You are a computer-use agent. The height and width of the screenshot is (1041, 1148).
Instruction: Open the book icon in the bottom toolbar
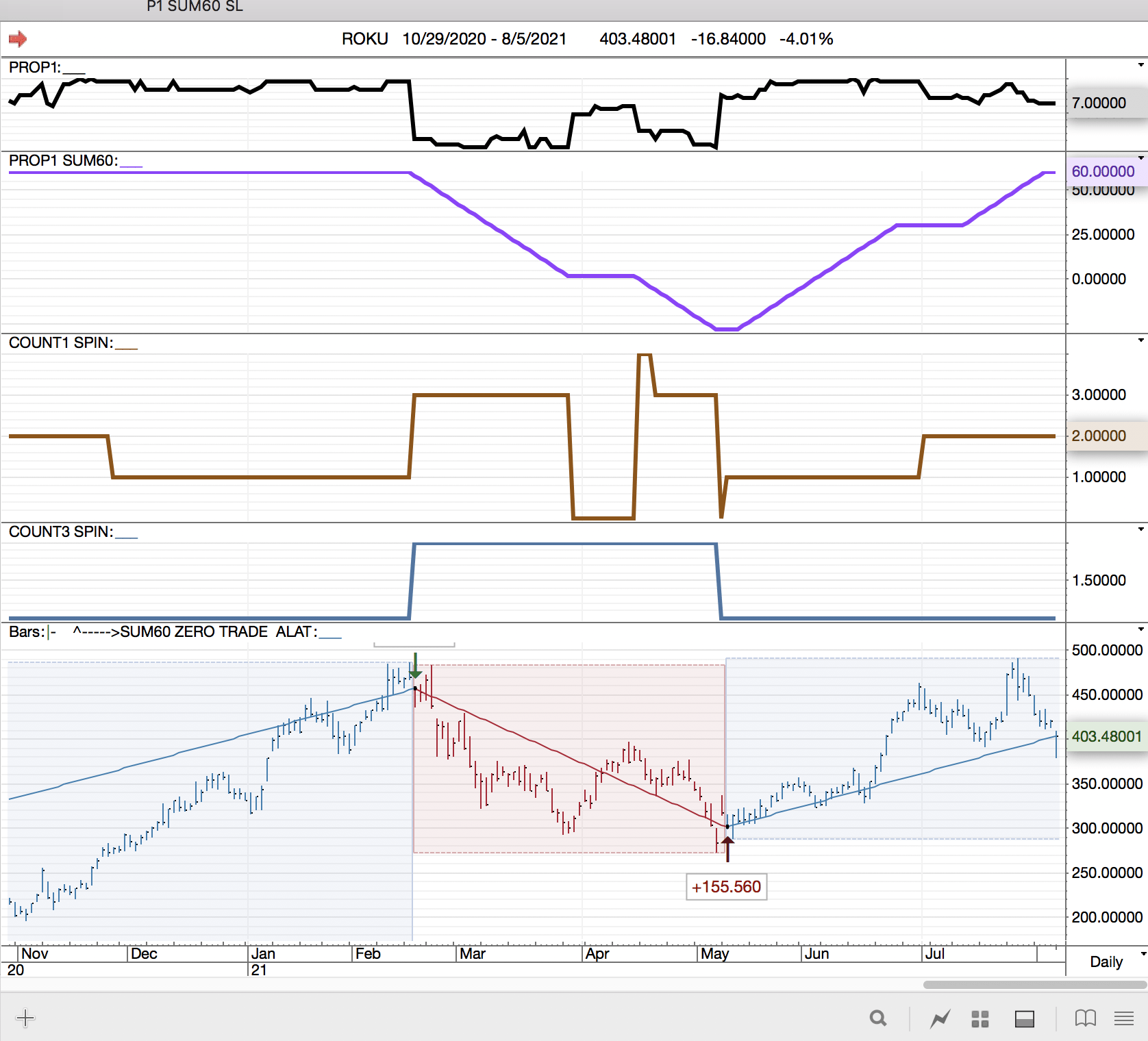[1086, 1018]
